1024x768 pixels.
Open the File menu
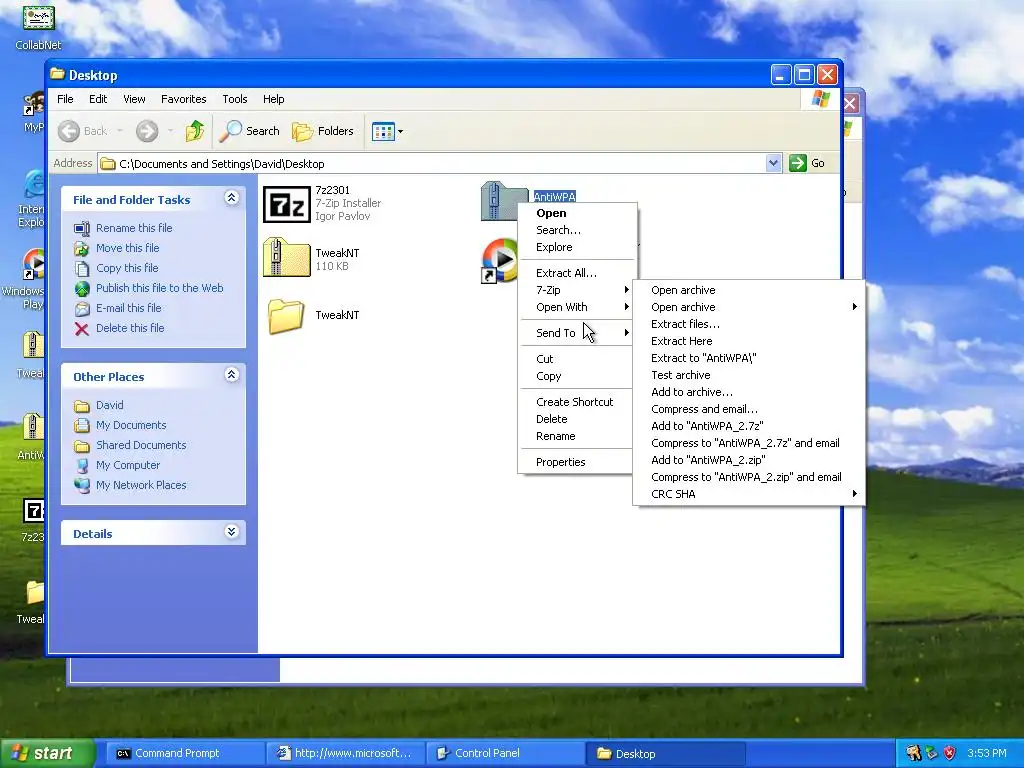[65, 99]
